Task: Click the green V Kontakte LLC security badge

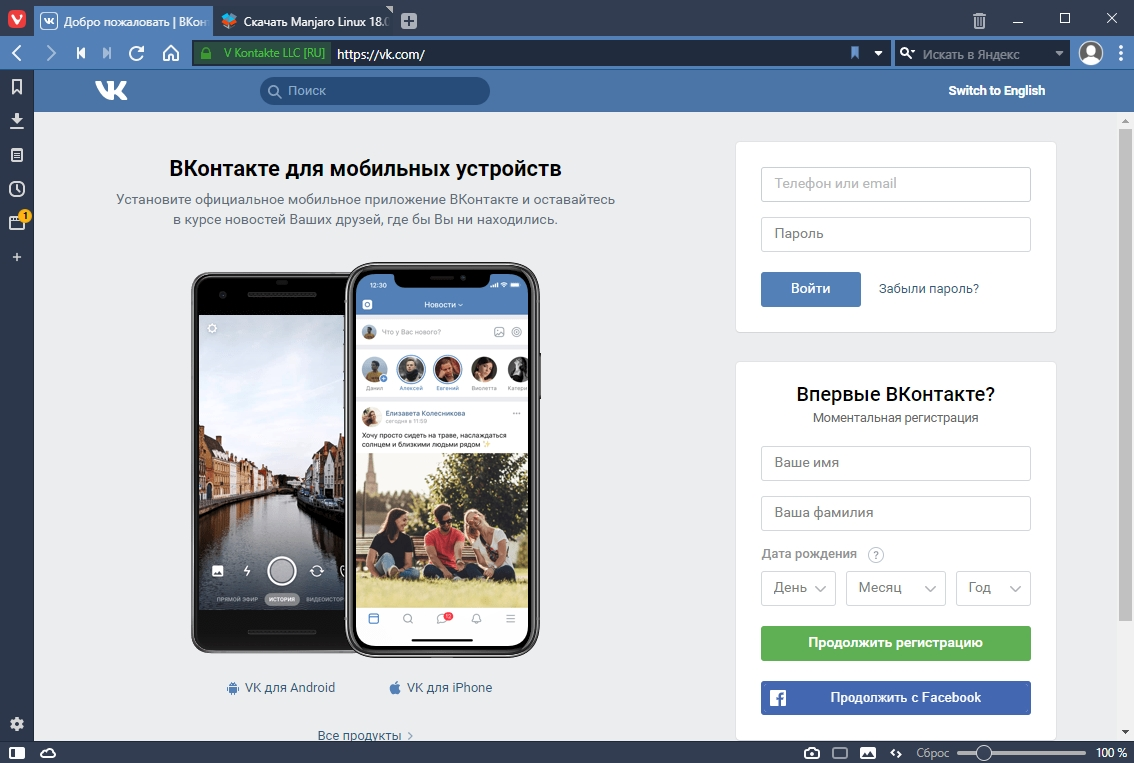Action: [x=263, y=53]
